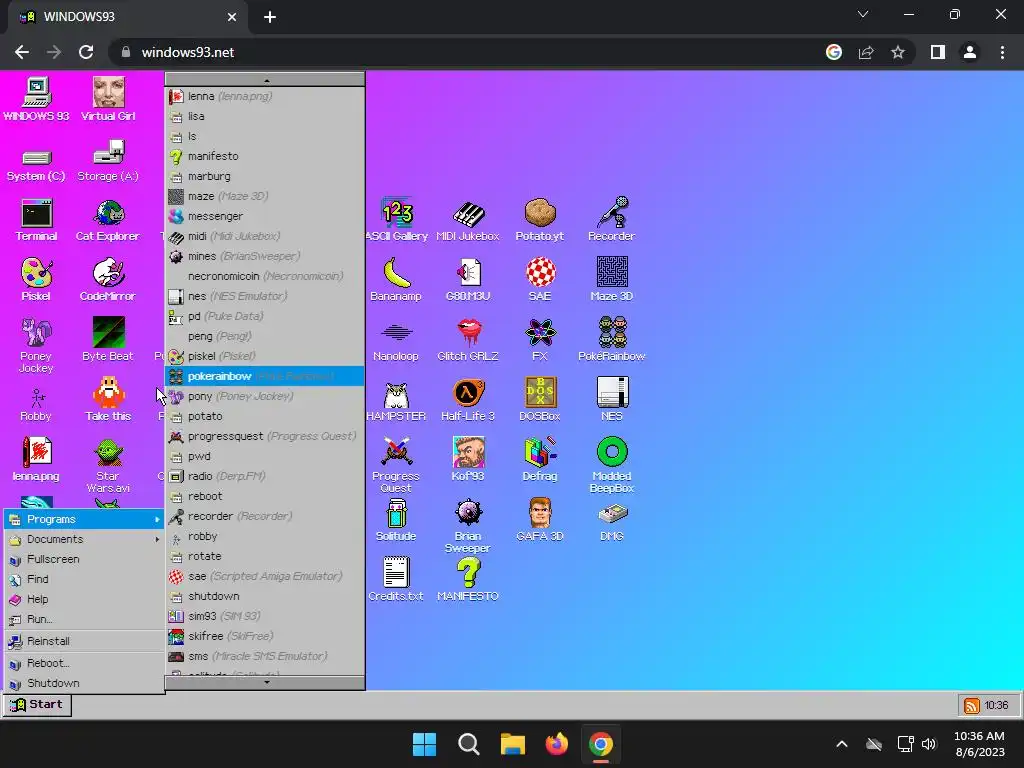1024x768 pixels.
Task: Bookmark this page with the star icon
Action: click(x=898, y=52)
